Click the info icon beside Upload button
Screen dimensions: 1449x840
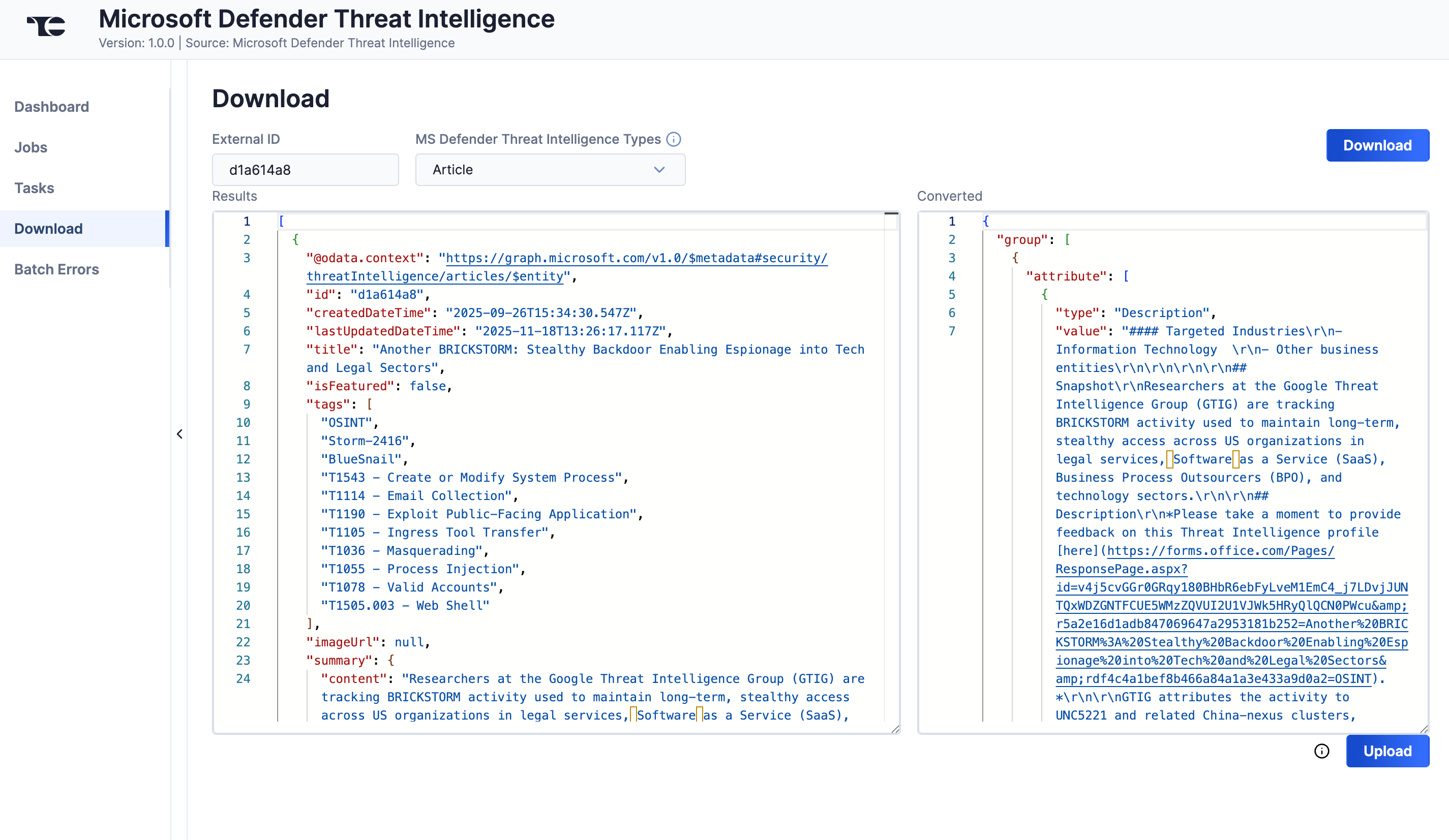(1321, 751)
